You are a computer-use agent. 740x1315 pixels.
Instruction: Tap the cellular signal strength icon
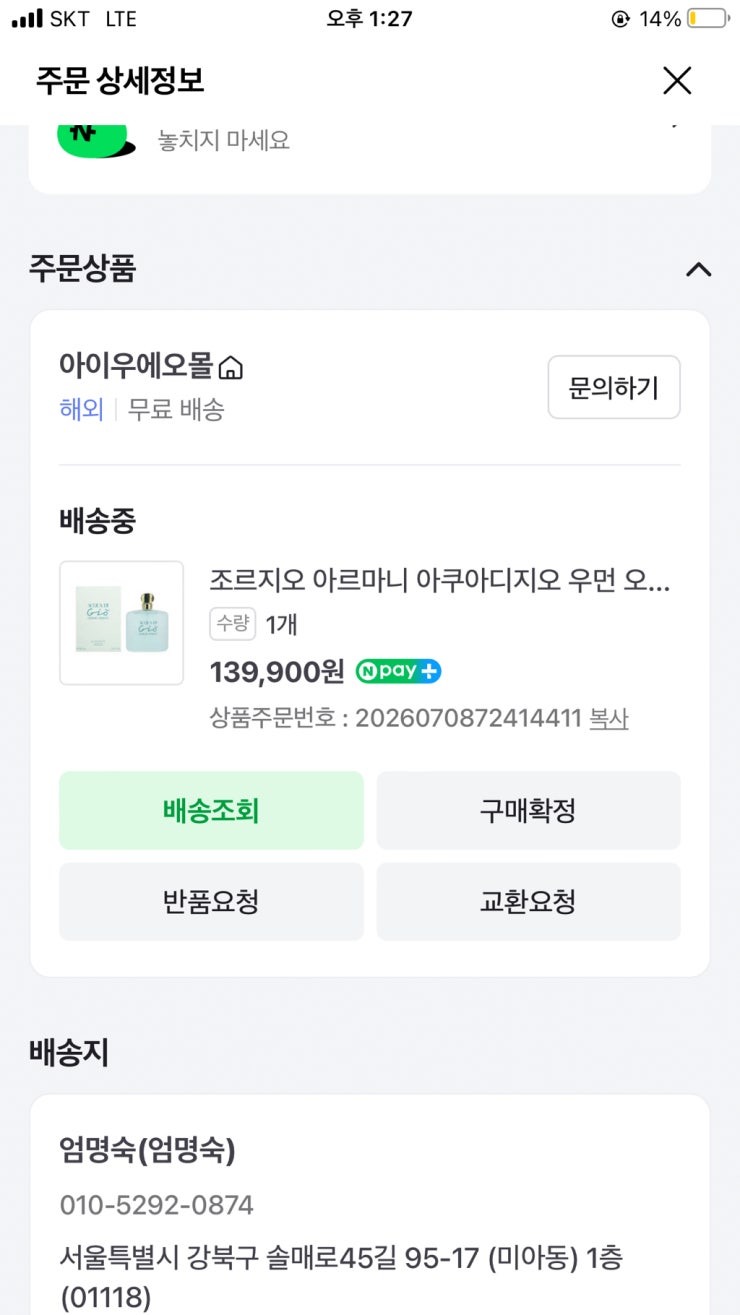[27, 18]
